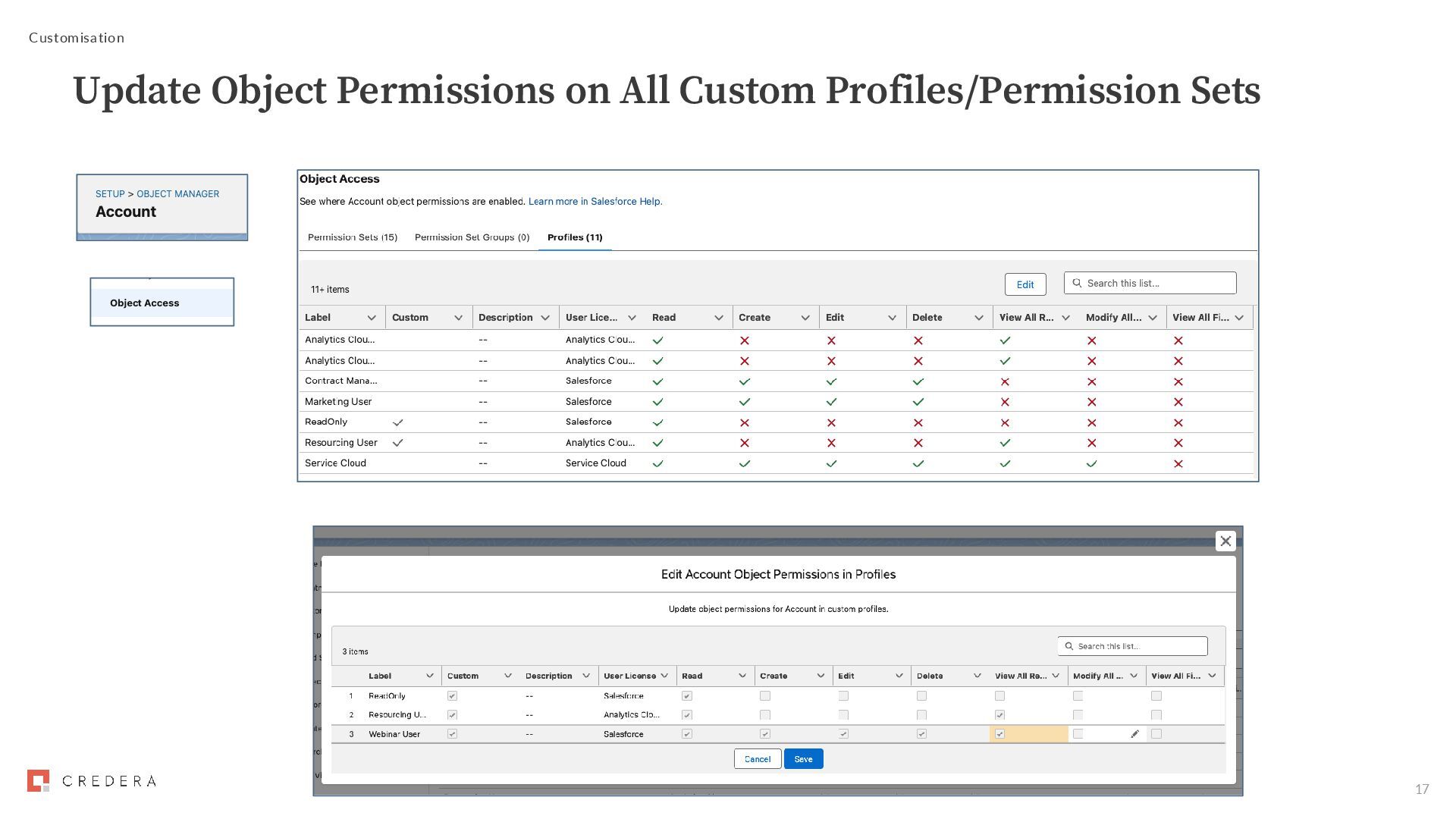The width and height of the screenshot is (1456, 819).
Task: Open User License column dropdown in dialog
Action: click(664, 676)
